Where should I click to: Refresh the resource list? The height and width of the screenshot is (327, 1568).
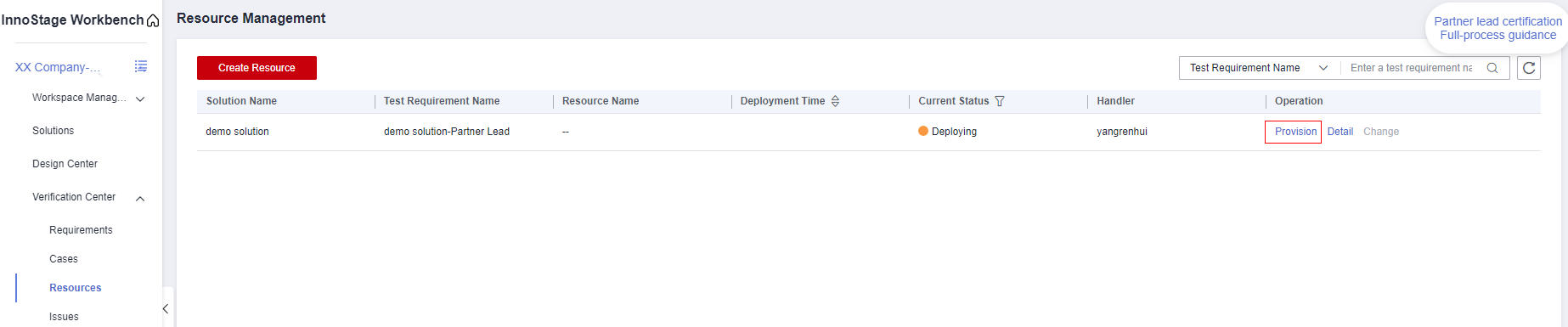(x=1529, y=68)
